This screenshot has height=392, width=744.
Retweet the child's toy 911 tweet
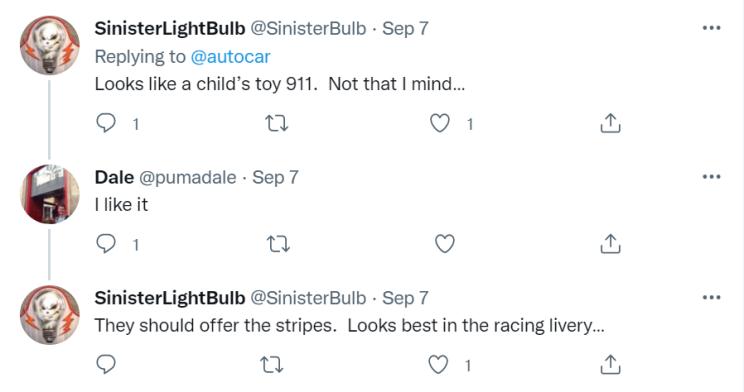[x=276, y=124]
